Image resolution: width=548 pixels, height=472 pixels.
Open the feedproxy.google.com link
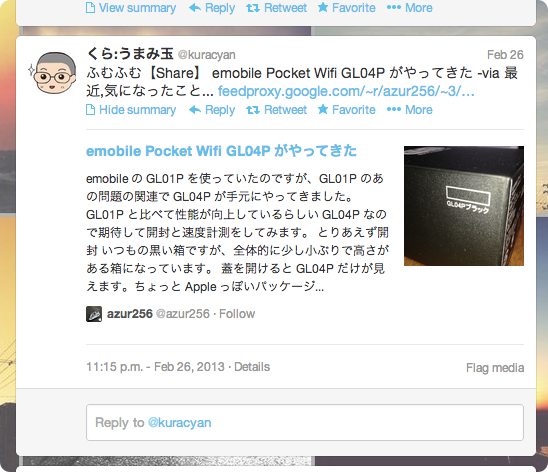tap(346, 92)
